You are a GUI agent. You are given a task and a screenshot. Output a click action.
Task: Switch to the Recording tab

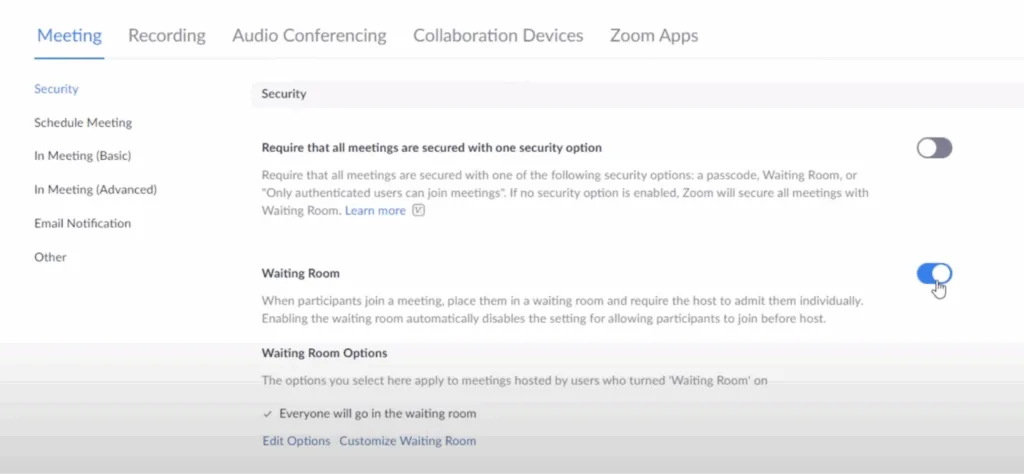[x=166, y=35]
